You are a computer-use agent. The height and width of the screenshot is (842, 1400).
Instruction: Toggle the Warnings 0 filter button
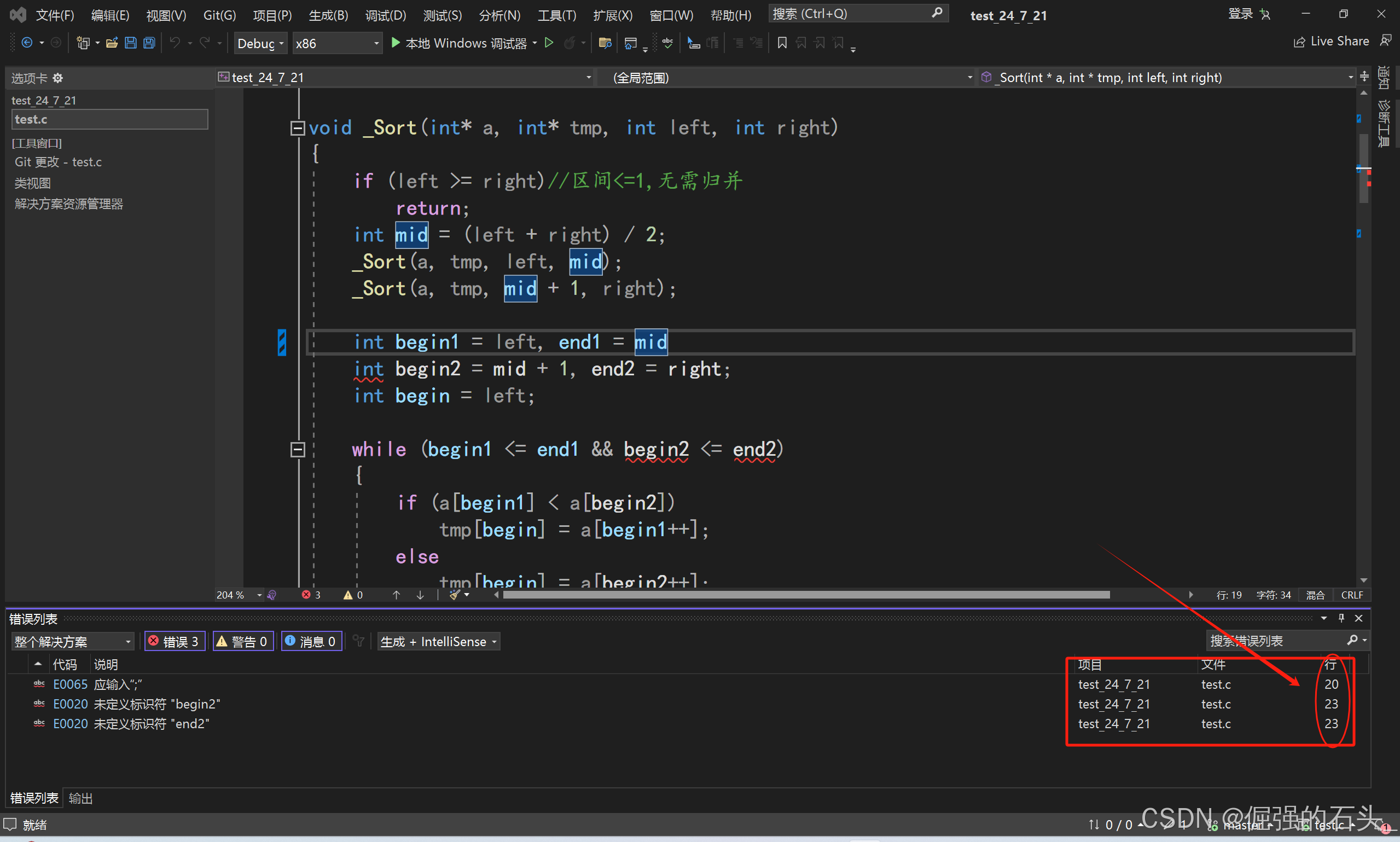coord(243,641)
